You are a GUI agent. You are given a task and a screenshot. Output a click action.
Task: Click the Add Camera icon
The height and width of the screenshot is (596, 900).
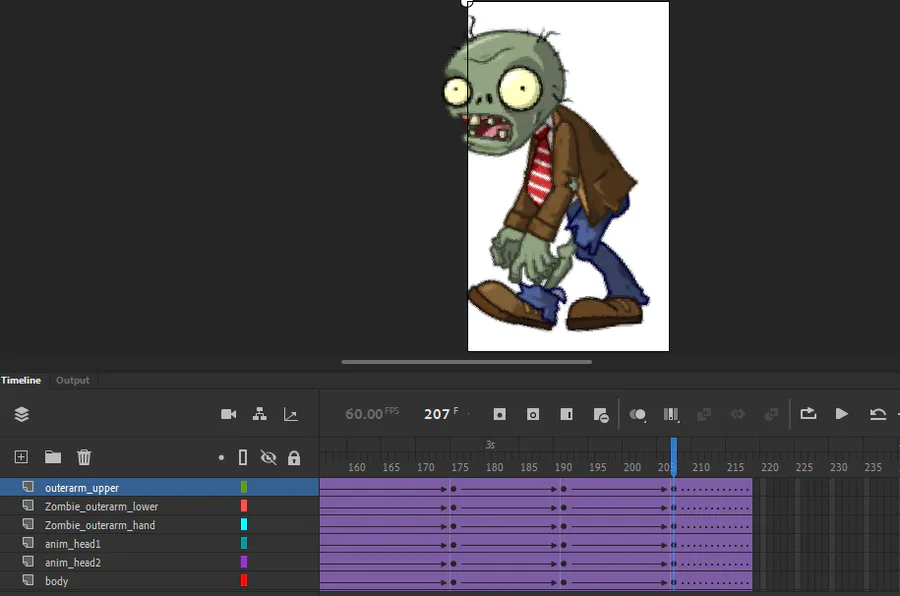click(x=228, y=414)
